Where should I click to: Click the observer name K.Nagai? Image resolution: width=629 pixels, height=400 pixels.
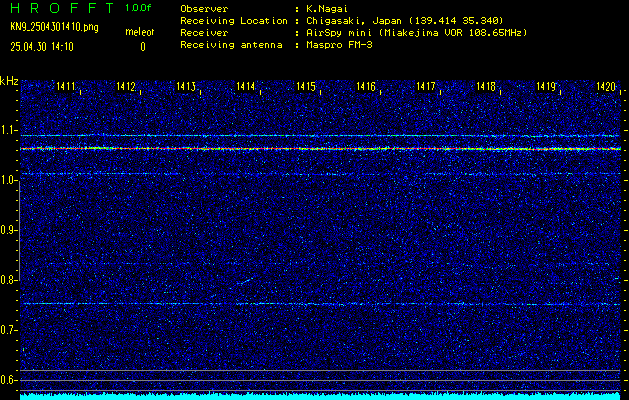(x=327, y=9)
